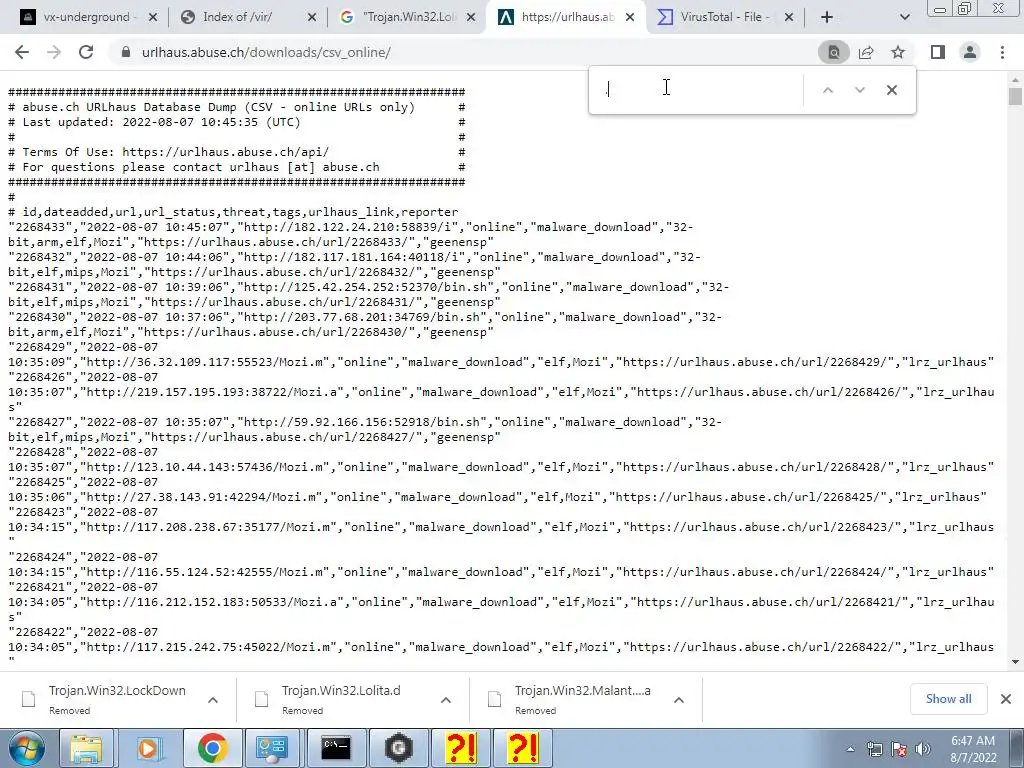
Task: Click the text 'http://182.122.24.210:58839/i'
Action: coord(347,227)
